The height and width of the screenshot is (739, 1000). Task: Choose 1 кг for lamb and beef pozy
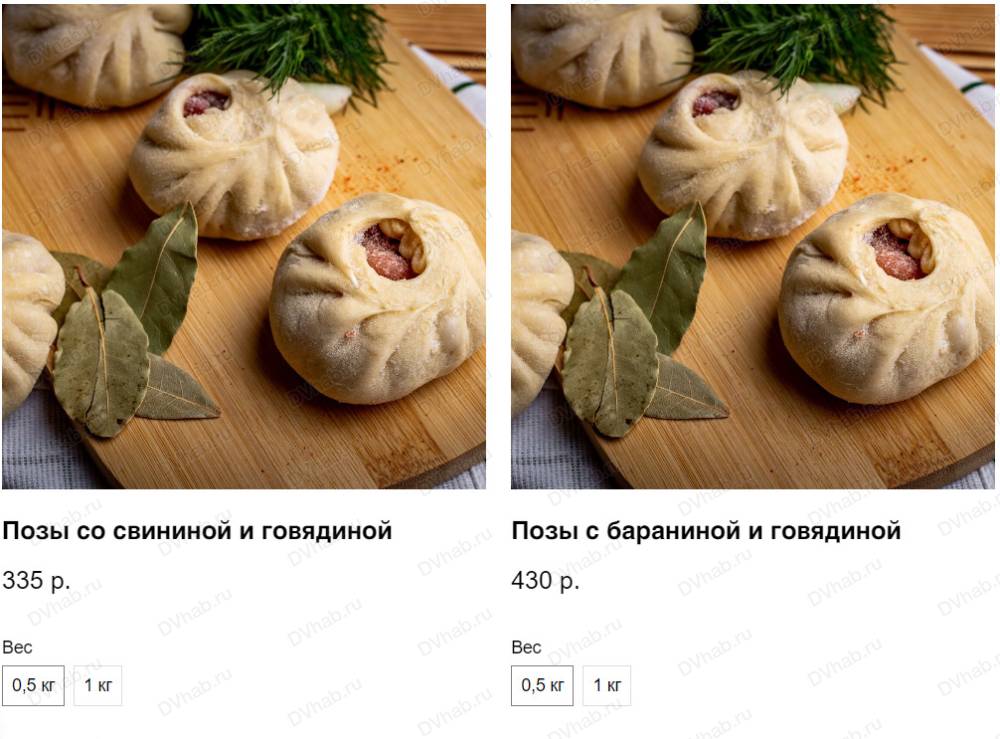(607, 685)
